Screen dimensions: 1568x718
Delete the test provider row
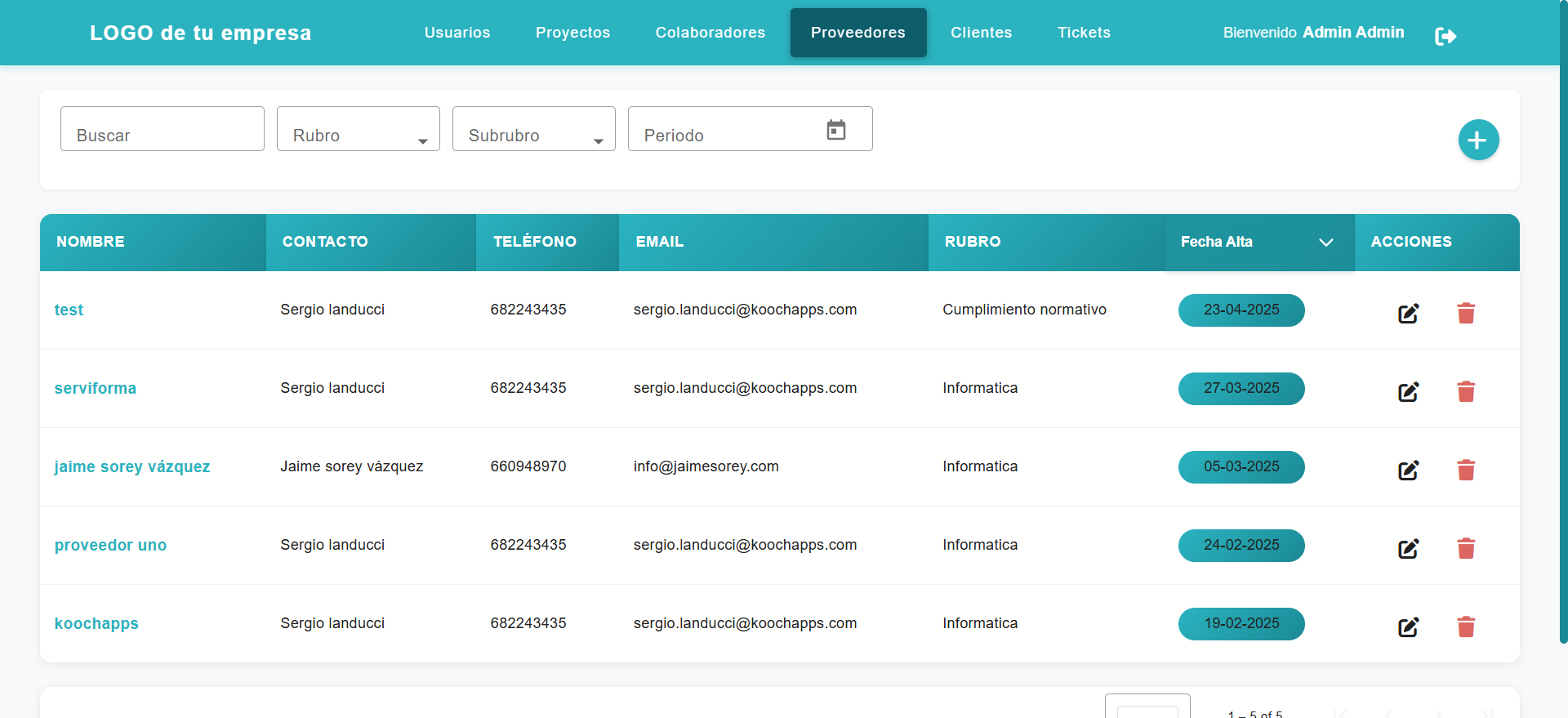1466,314
